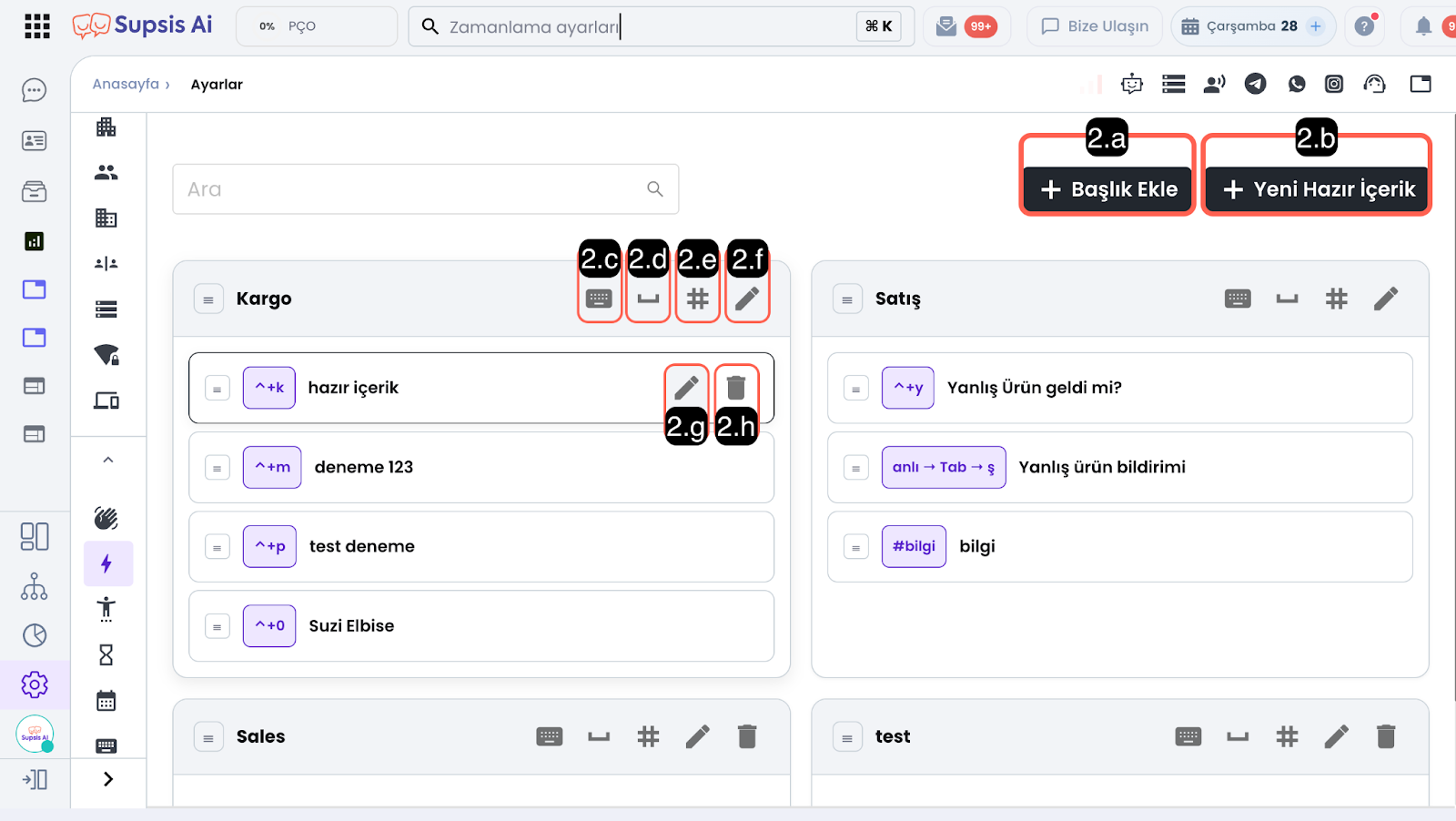This screenshot has width=1456, height=821.
Task: Collapse the settings sidebar section with chevron up
Action: pyautogui.click(x=107, y=460)
